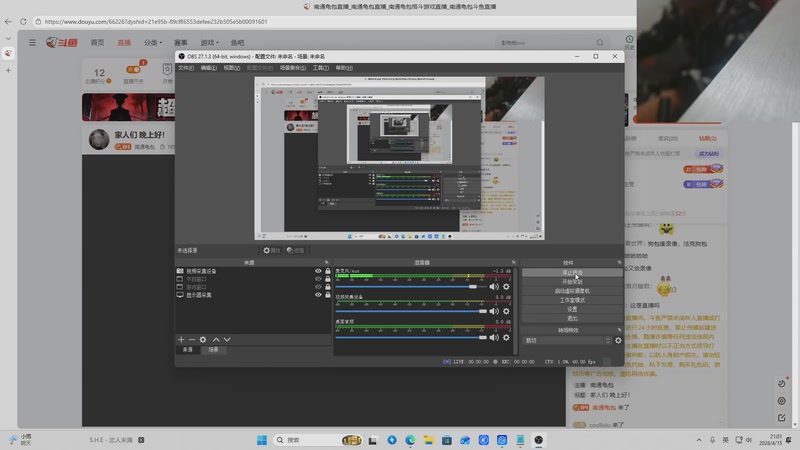800x450 pixels.
Task: Toggle visibility of 节目窗口 source
Action: pos(318,279)
